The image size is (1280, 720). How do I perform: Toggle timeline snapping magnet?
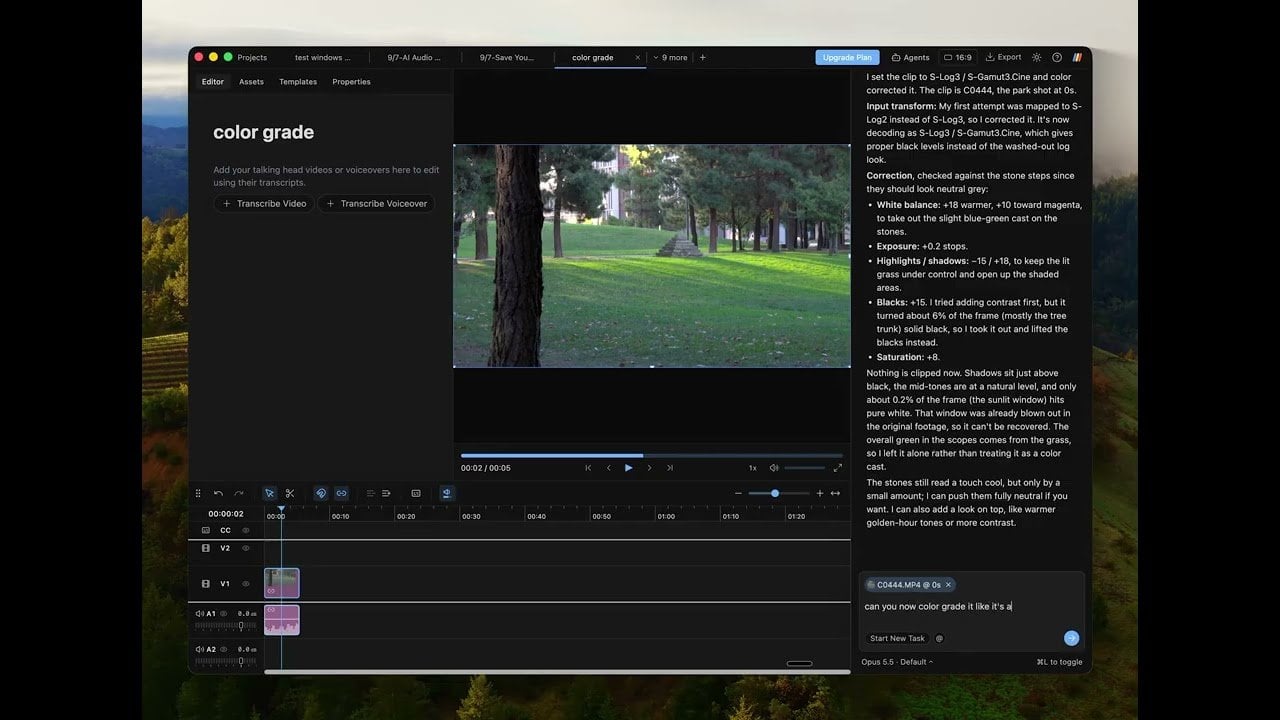pyautogui.click(x=321, y=493)
